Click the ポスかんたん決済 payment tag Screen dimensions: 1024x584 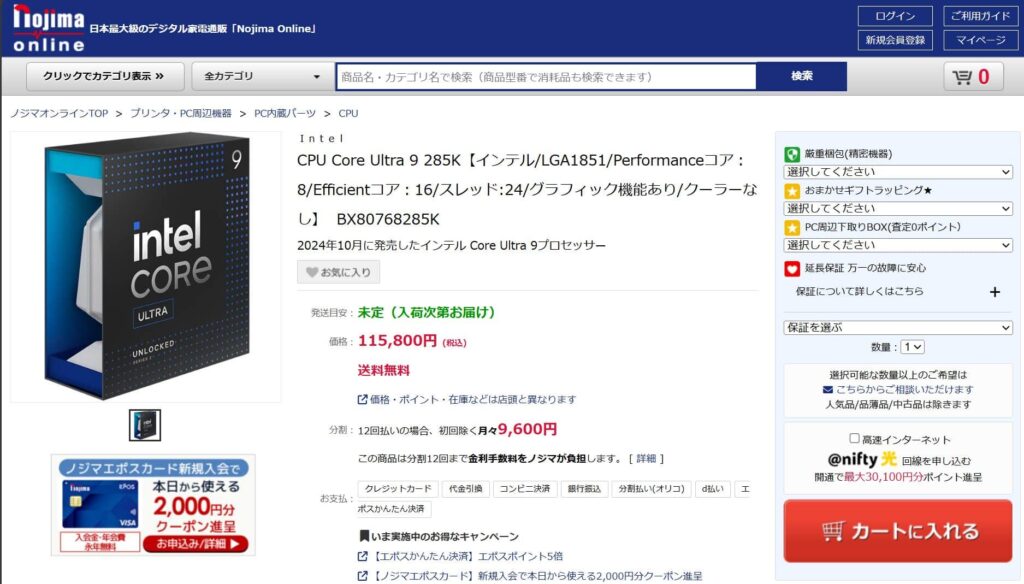click(x=394, y=508)
